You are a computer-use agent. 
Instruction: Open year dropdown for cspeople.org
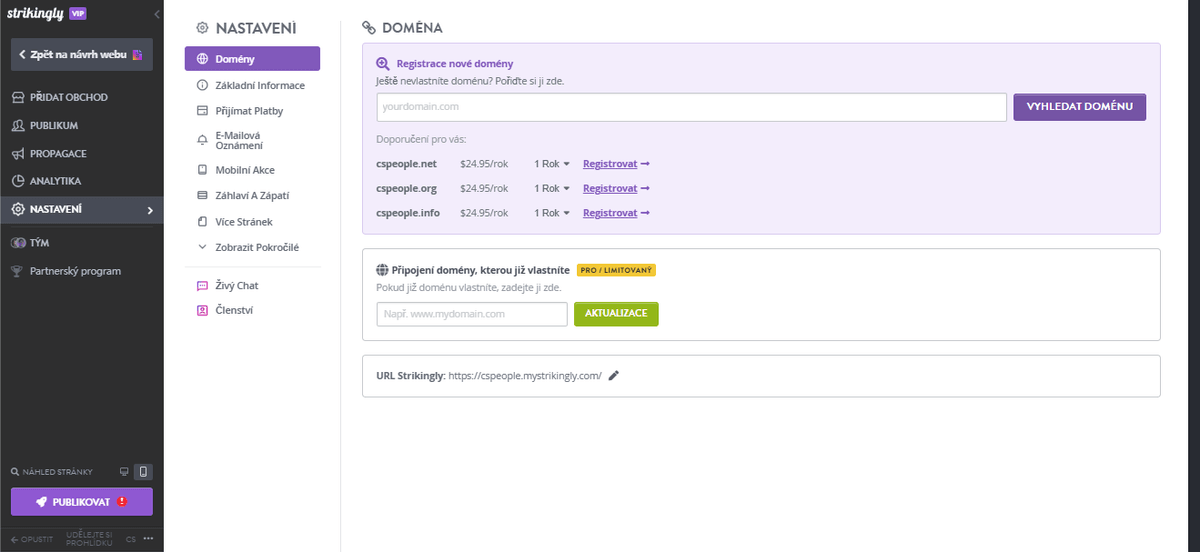552,188
